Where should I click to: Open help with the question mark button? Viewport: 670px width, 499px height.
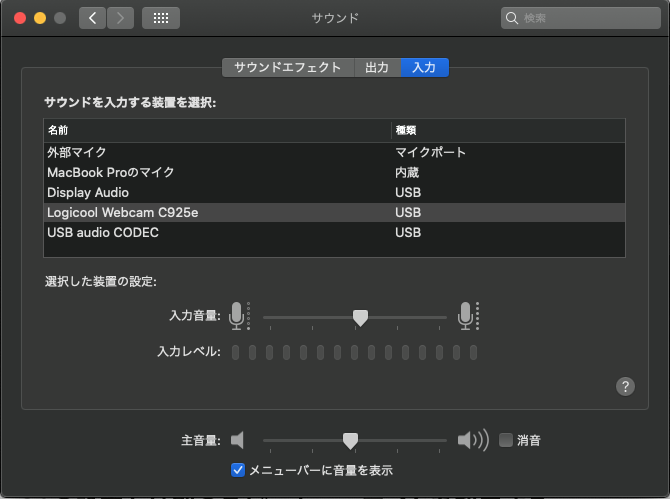(x=625, y=387)
